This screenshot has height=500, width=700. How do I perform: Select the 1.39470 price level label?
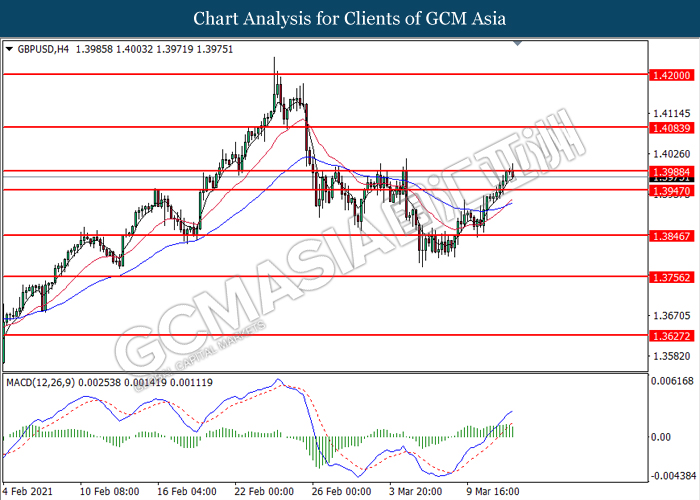pyautogui.click(x=671, y=191)
